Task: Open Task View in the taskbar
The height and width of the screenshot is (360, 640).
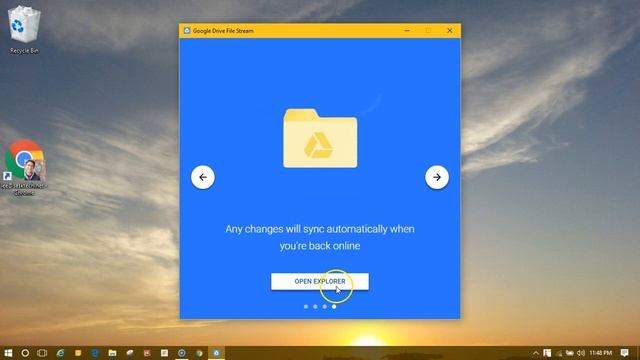Action: [x=42, y=353]
